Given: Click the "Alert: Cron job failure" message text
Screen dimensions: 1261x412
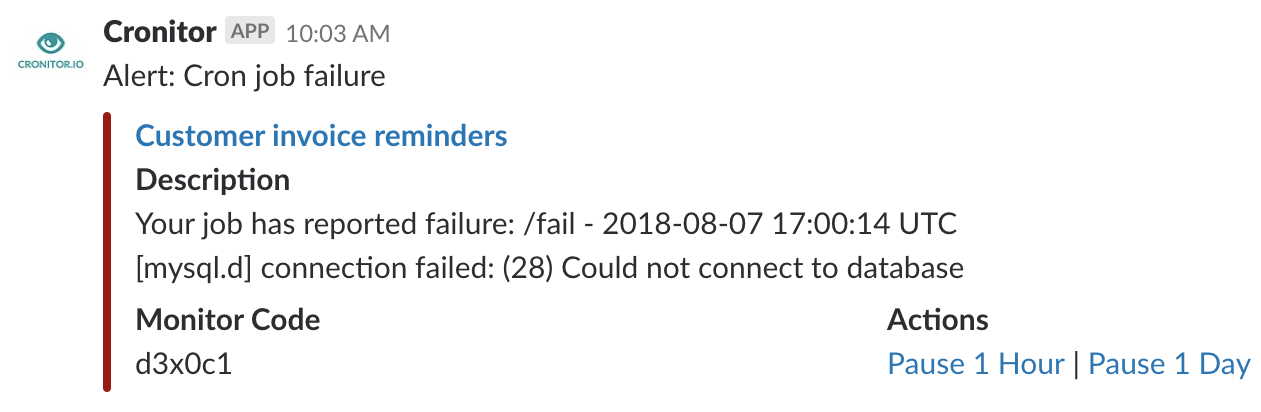Looking at the screenshot, I should [244, 76].
